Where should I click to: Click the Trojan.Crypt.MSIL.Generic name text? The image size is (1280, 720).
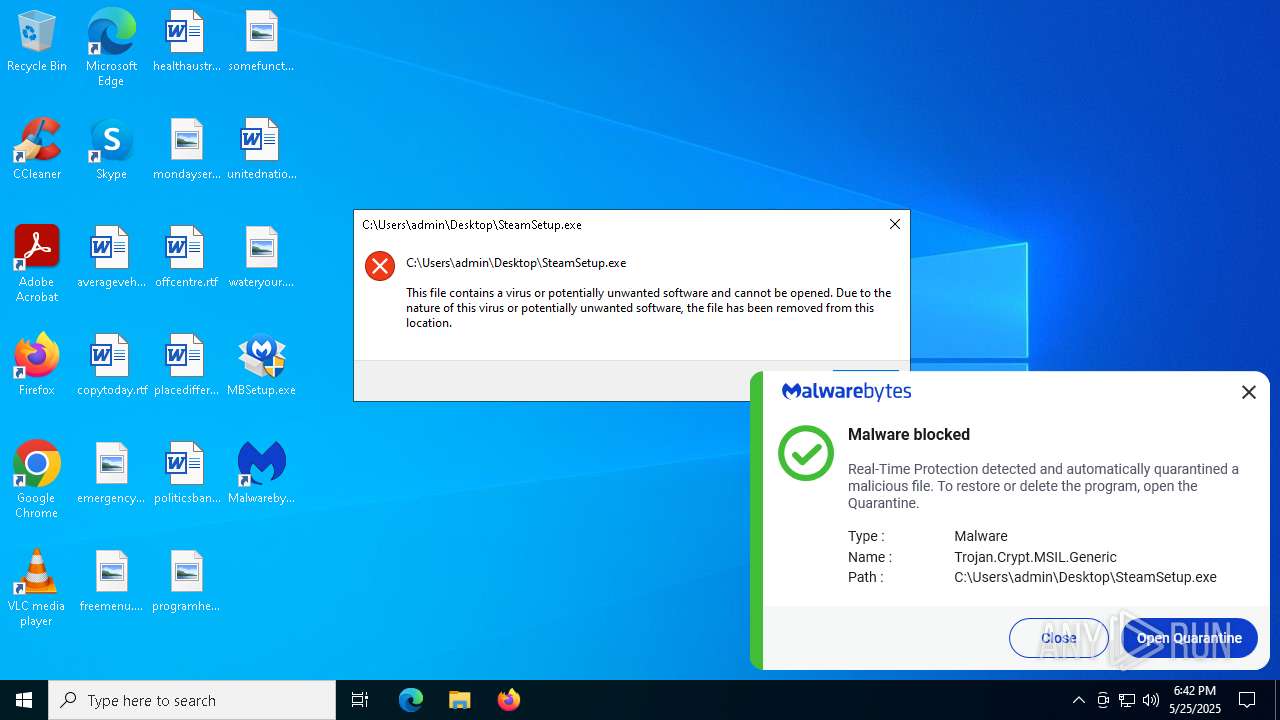pos(1035,557)
